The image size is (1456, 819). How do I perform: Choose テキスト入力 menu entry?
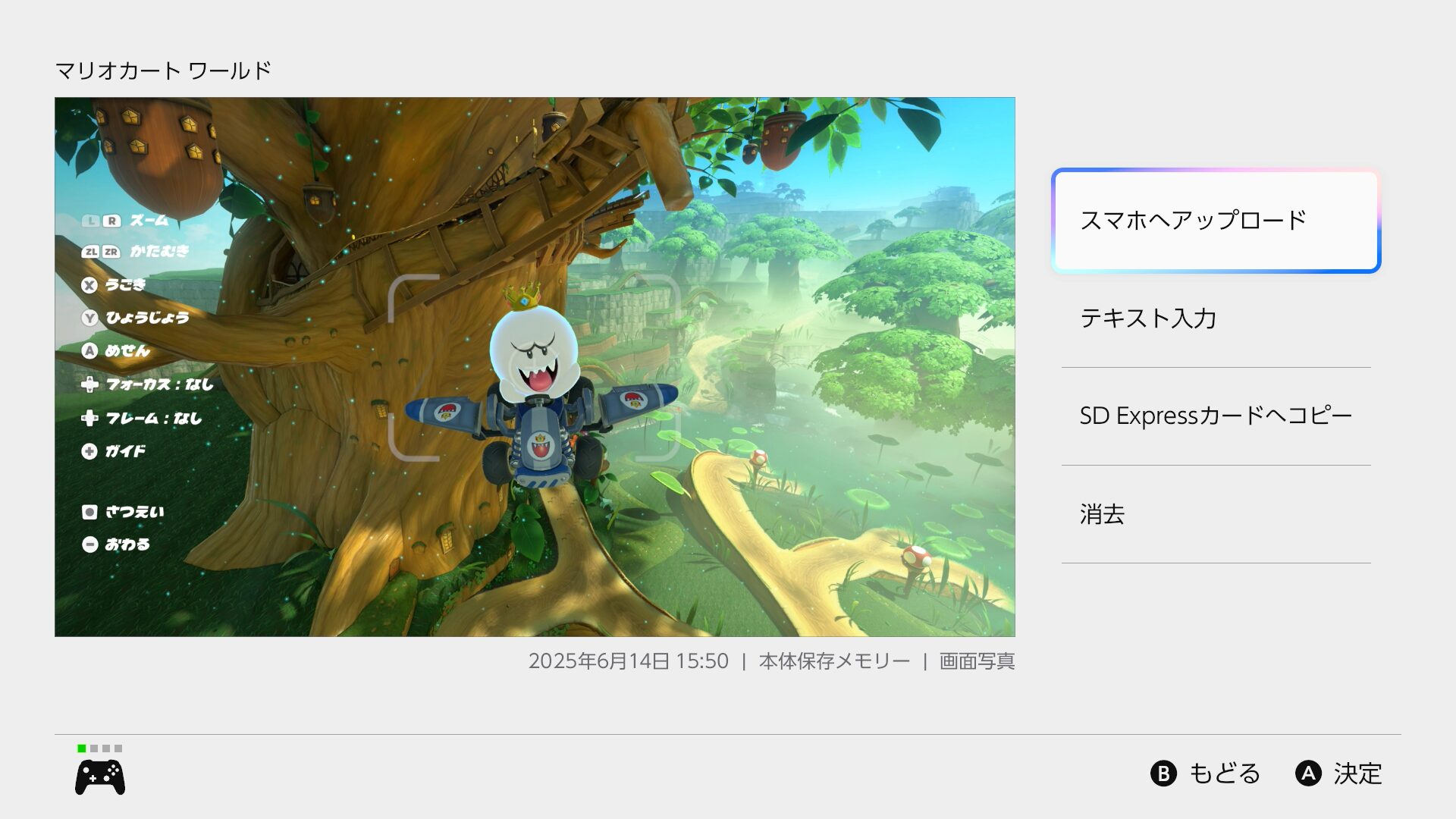(x=1216, y=318)
